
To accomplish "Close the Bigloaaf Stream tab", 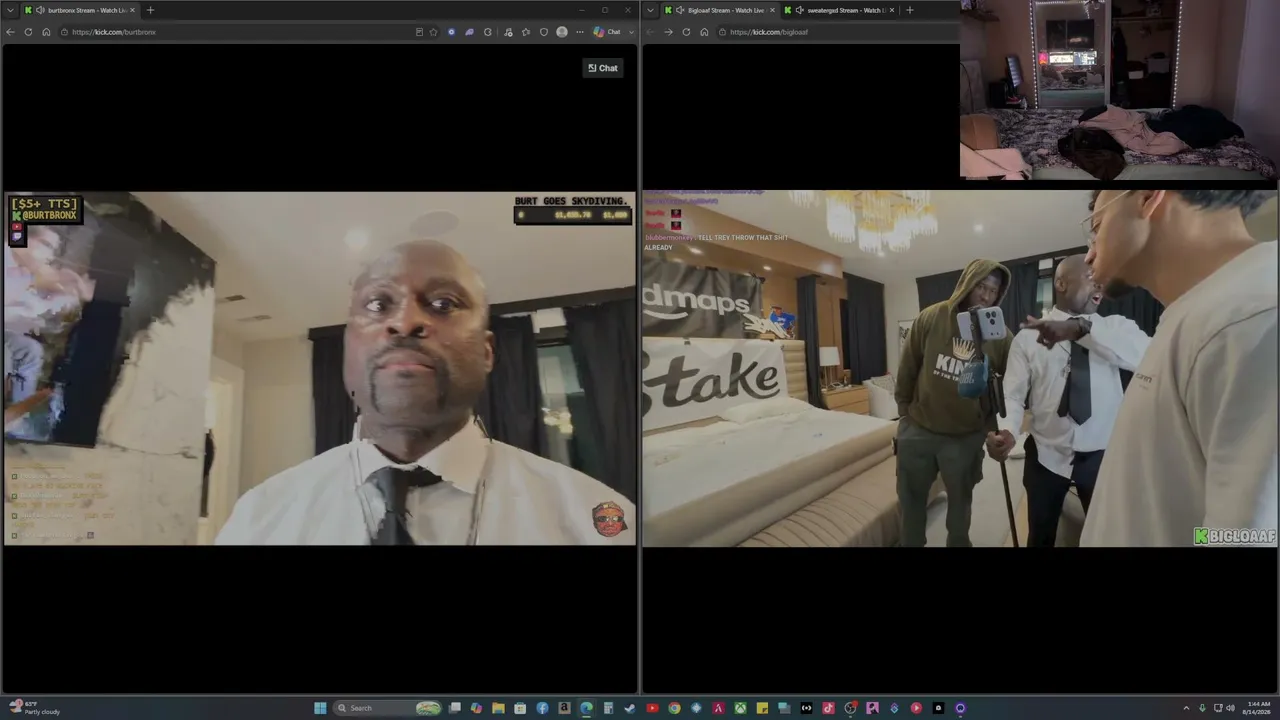I will 772,10.
